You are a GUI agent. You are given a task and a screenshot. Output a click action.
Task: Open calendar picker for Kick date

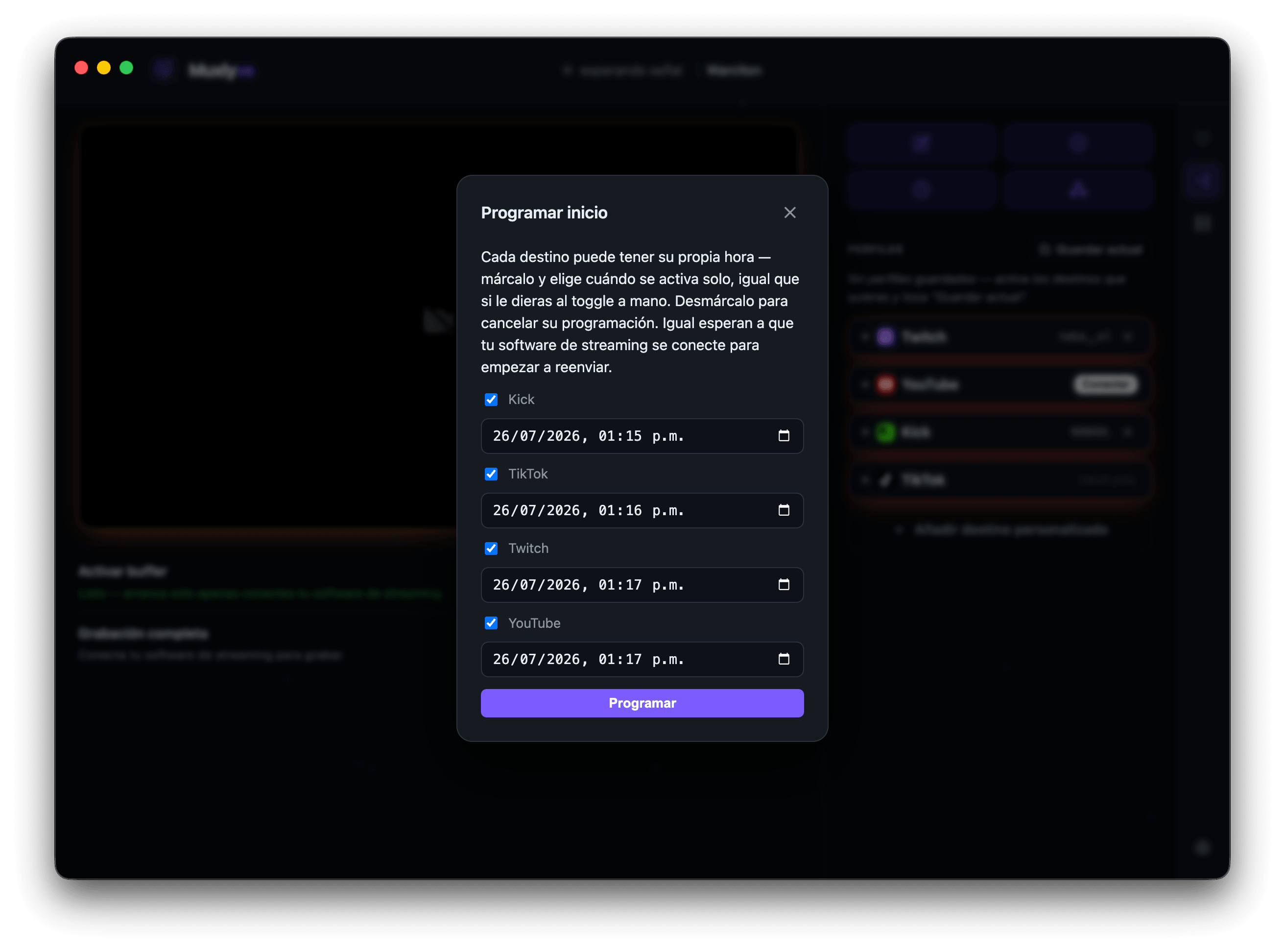tap(784, 436)
